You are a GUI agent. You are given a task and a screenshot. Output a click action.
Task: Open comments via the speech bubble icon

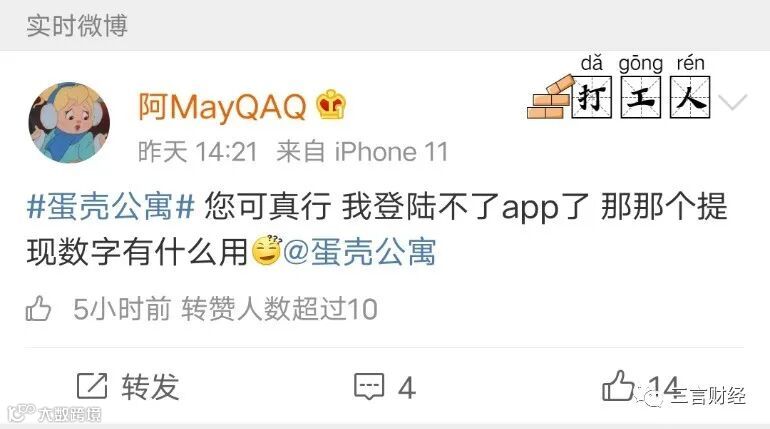[x=369, y=387]
